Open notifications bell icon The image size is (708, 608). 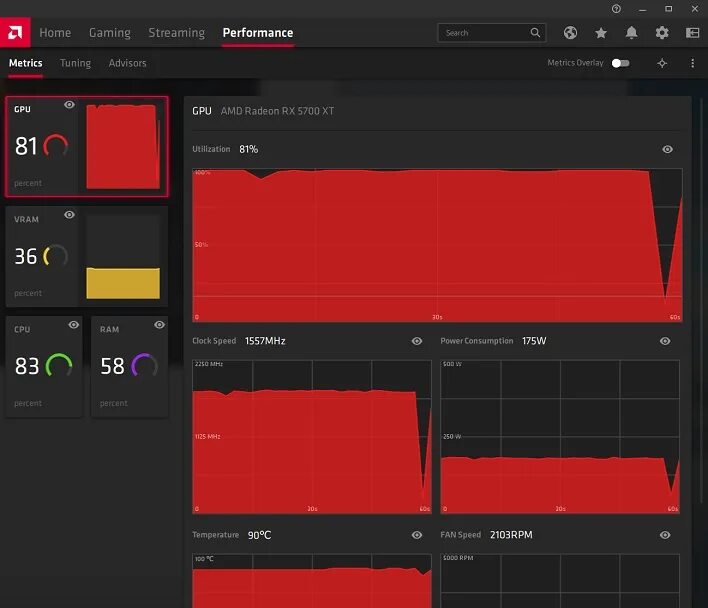[x=631, y=32]
